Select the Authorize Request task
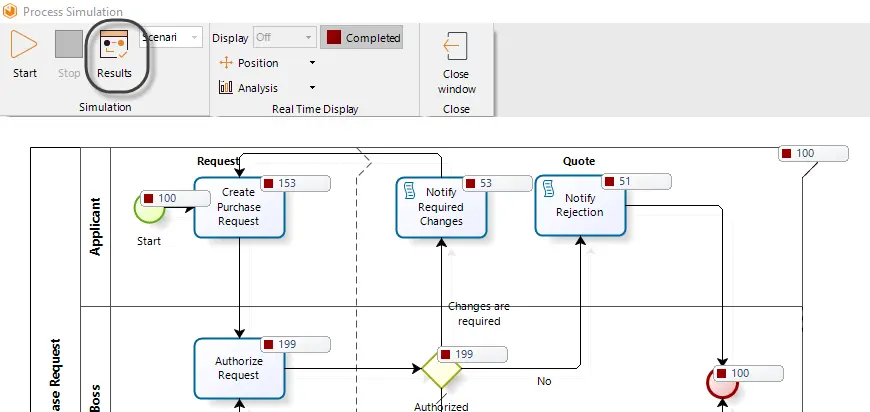 239,368
